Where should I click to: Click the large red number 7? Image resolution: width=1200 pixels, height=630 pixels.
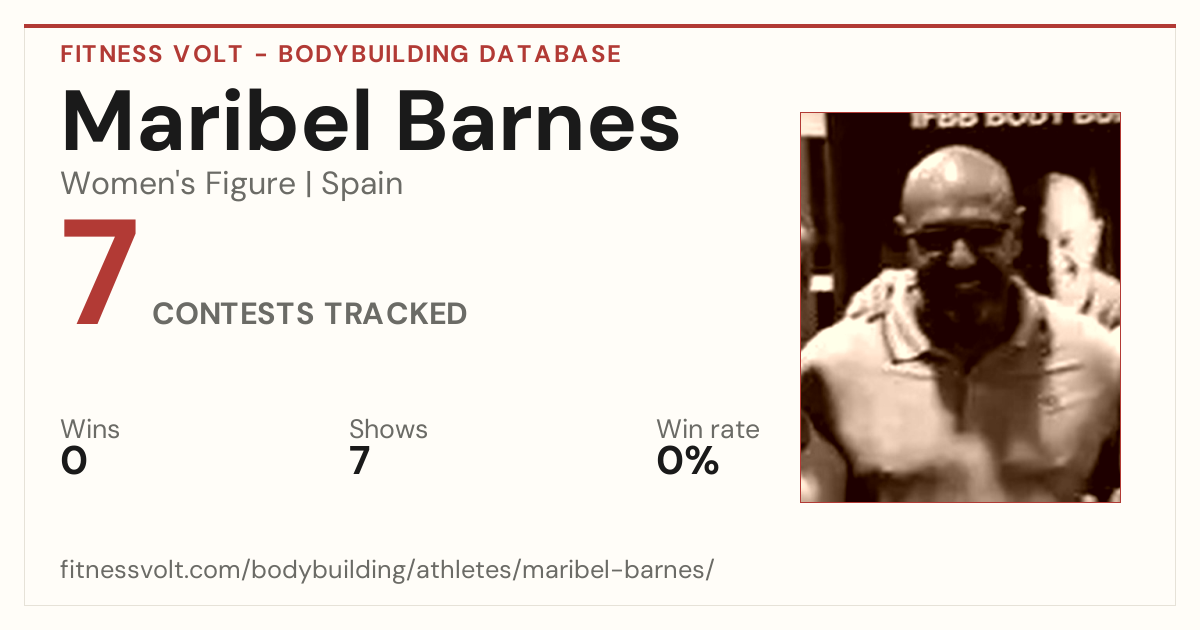[x=99, y=272]
